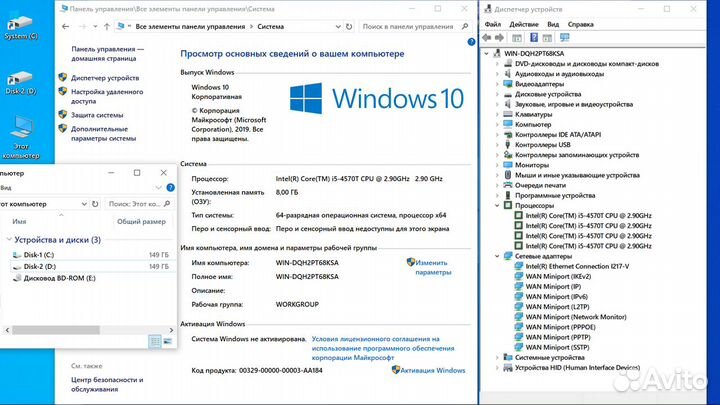Expand Дисковые устройства node
Screen dimensions: 720x405
click(x=497, y=94)
